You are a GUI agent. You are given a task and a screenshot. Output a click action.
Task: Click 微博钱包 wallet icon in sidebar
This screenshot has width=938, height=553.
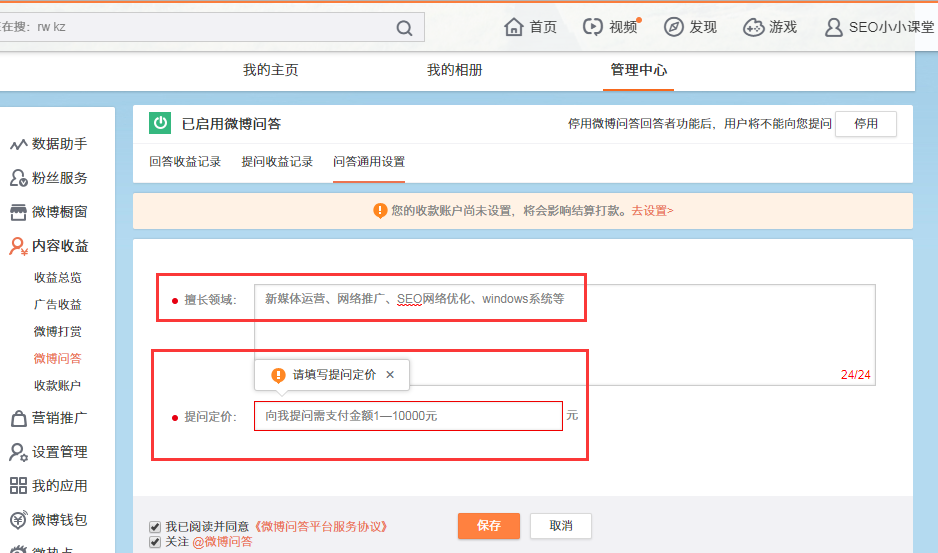pyautogui.click(x=19, y=519)
